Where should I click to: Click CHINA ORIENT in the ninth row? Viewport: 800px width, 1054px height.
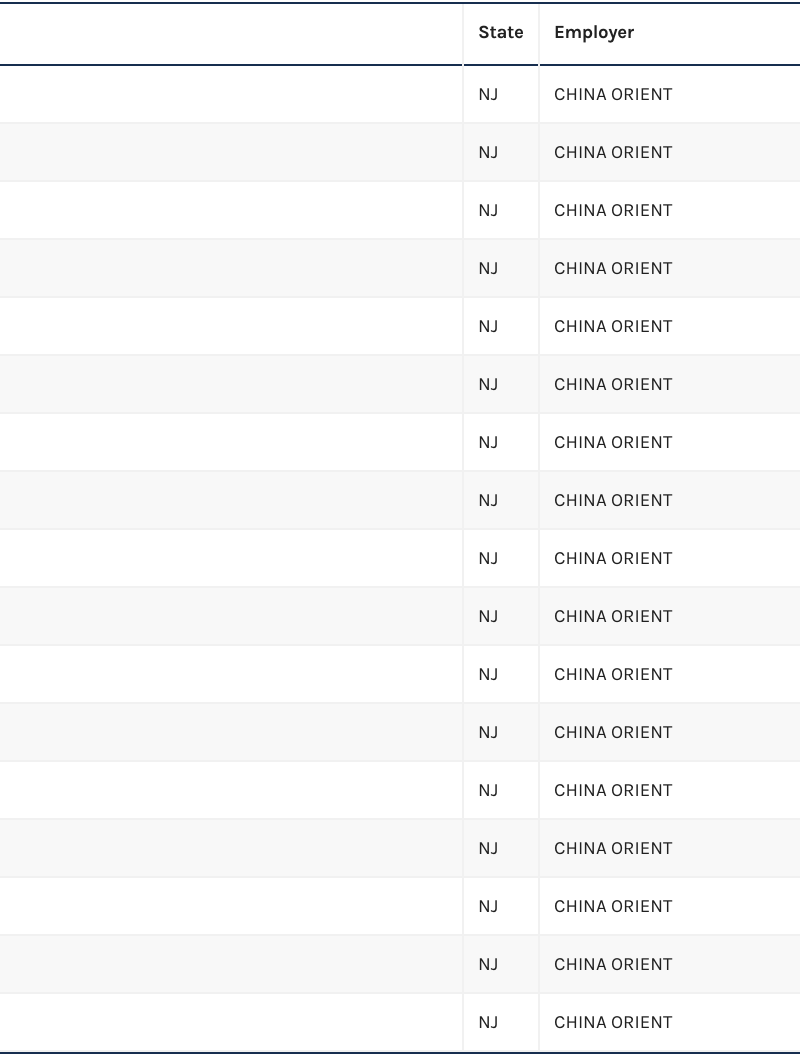(613, 559)
